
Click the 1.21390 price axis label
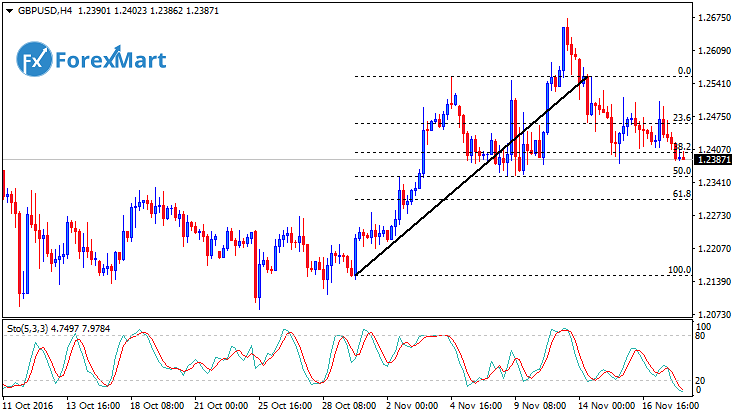[712, 281]
